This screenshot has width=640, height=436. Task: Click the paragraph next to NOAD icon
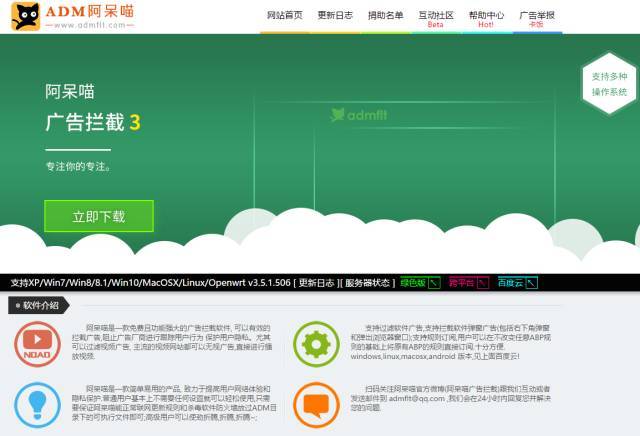[x=172, y=342]
